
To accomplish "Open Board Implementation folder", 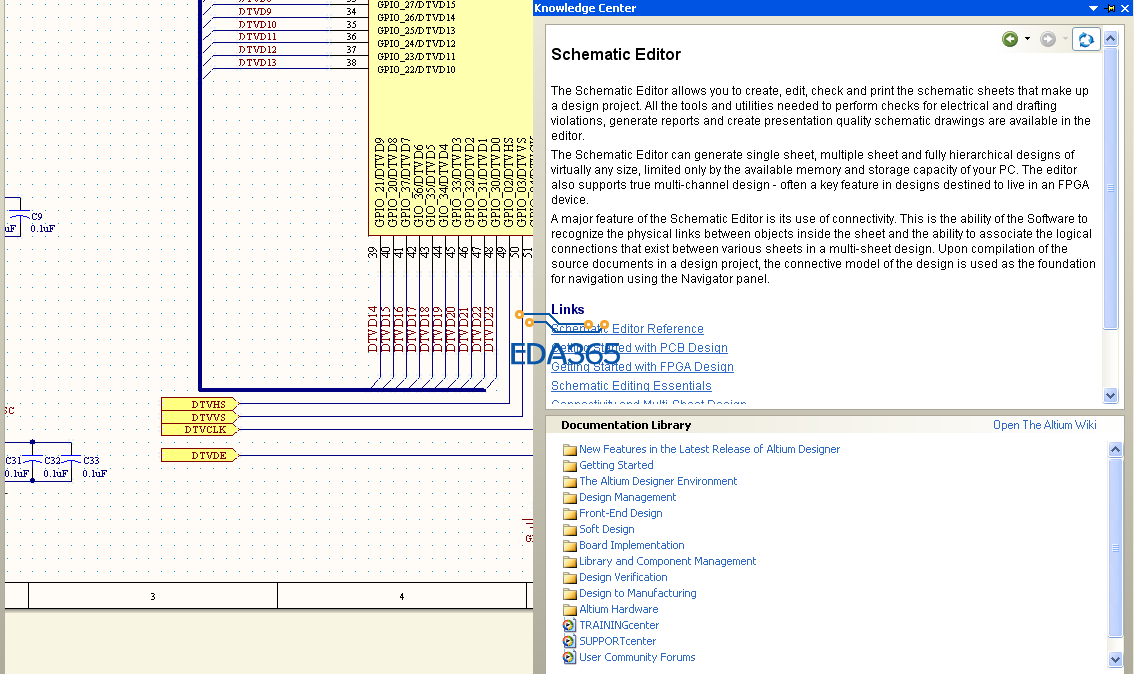I will point(631,545).
